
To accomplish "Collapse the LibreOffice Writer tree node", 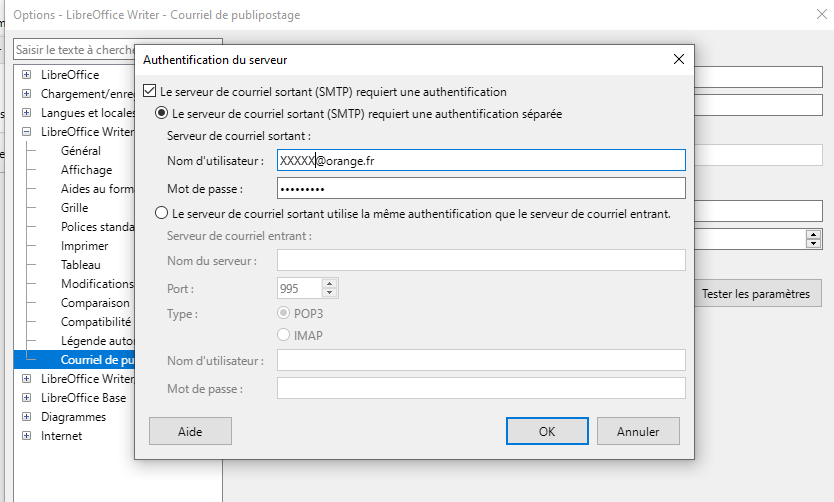I will pos(27,131).
